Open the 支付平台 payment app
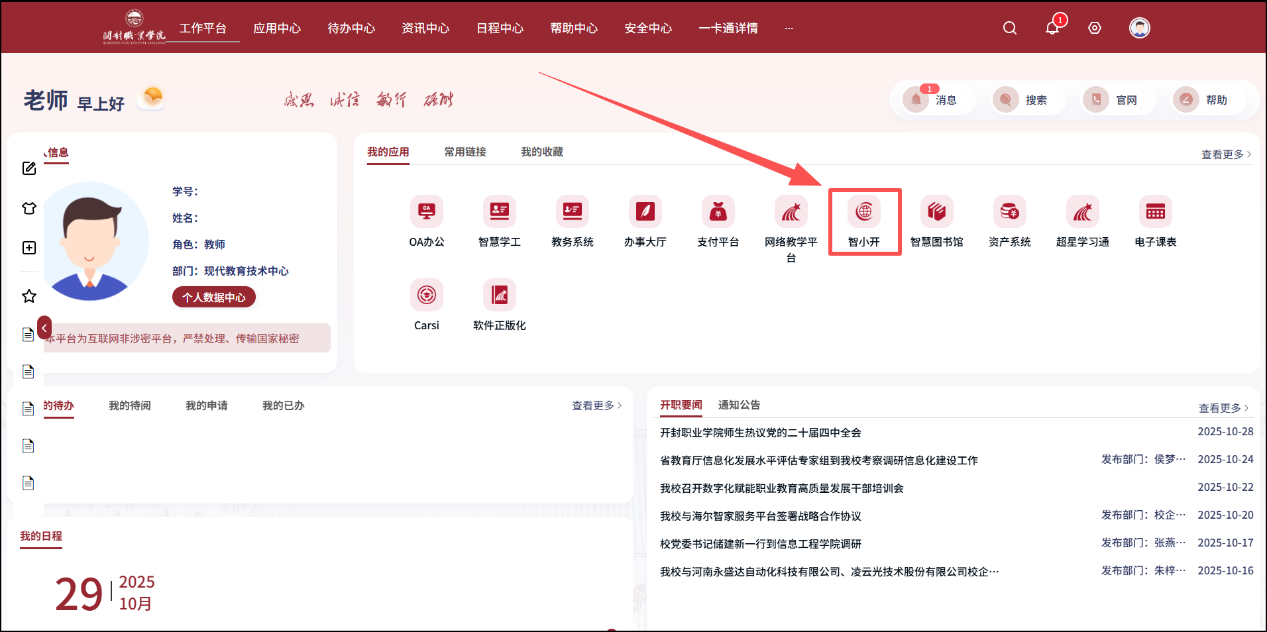This screenshot has height=632, width=1267. (718, 212)
